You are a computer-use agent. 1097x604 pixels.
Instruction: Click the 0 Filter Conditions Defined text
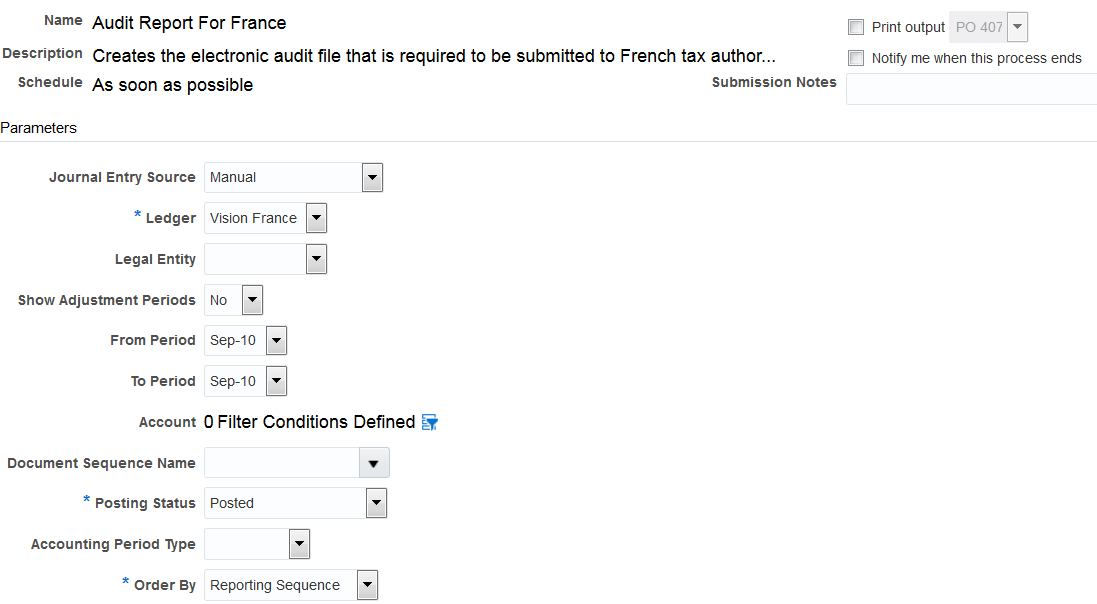(x=309, y=422)
